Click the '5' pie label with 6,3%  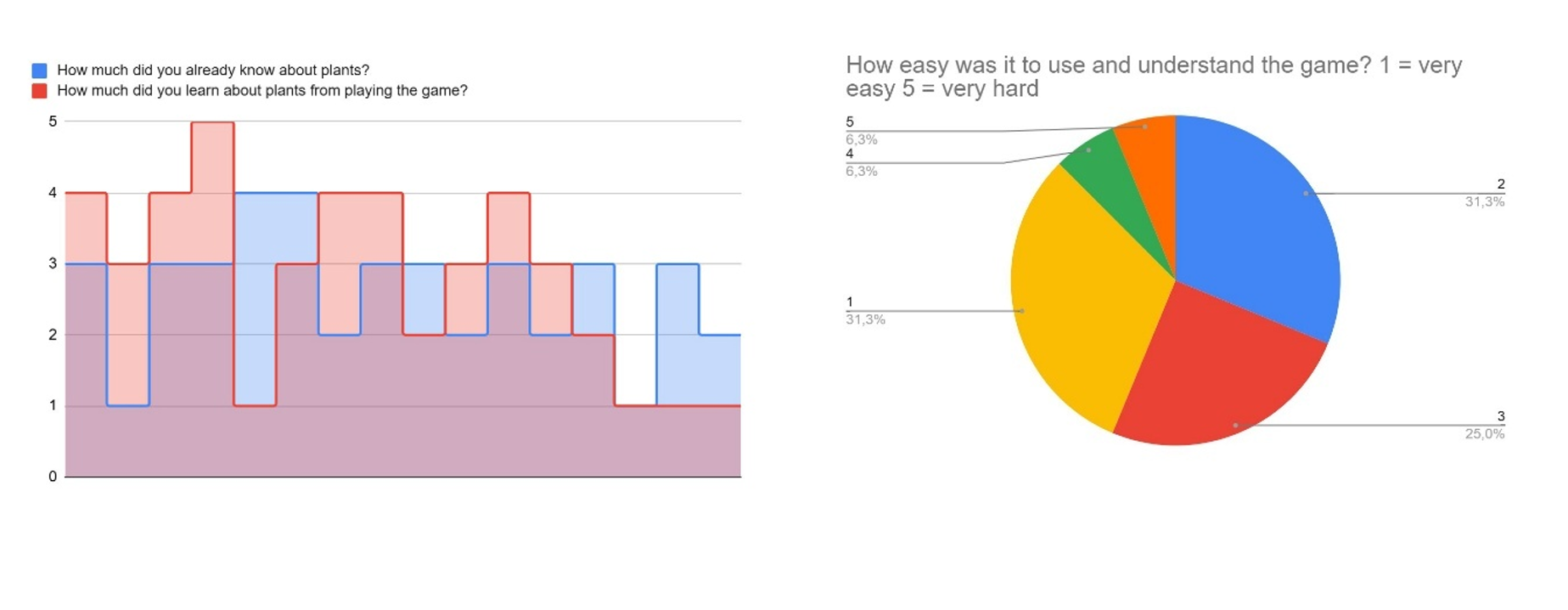tap(850, 122)
